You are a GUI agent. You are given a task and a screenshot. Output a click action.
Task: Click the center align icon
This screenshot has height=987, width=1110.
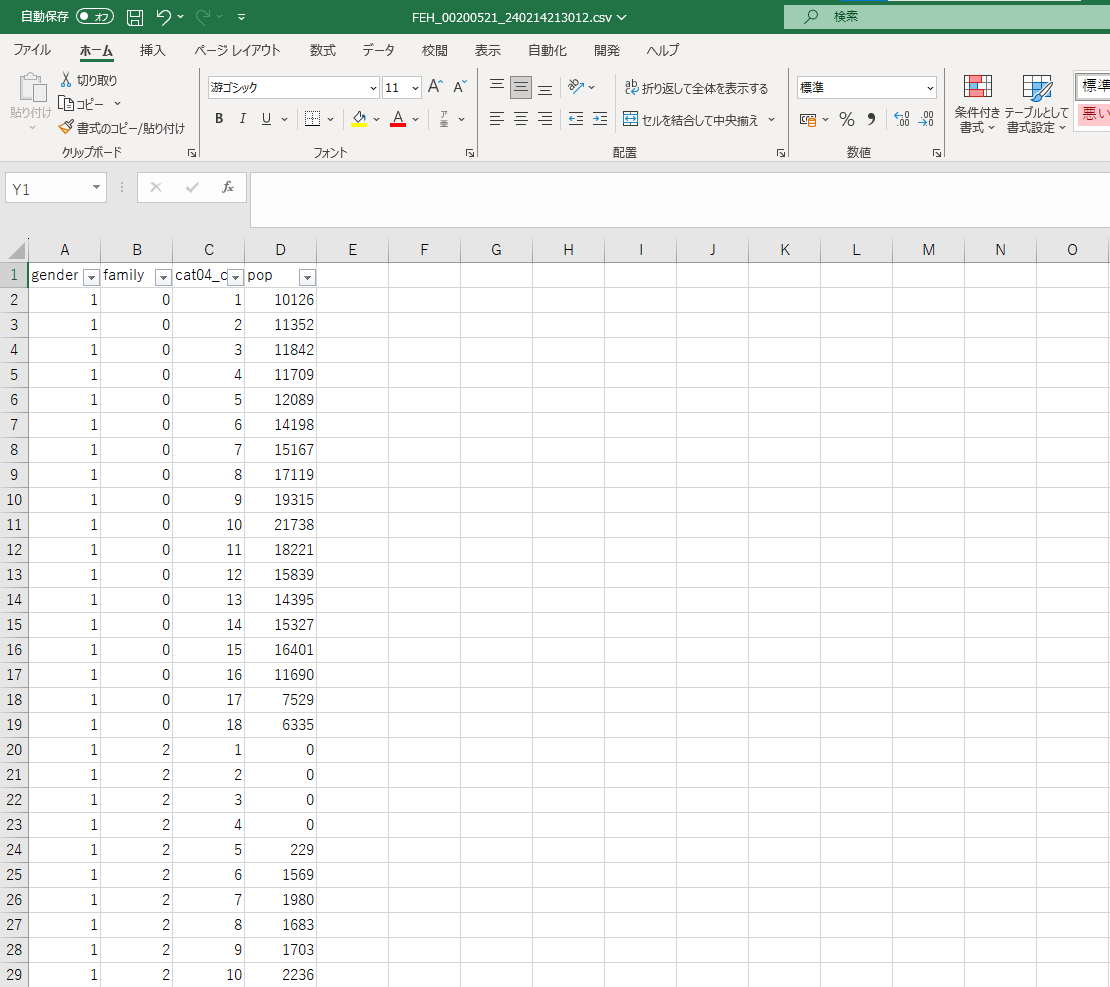[521, 119]
